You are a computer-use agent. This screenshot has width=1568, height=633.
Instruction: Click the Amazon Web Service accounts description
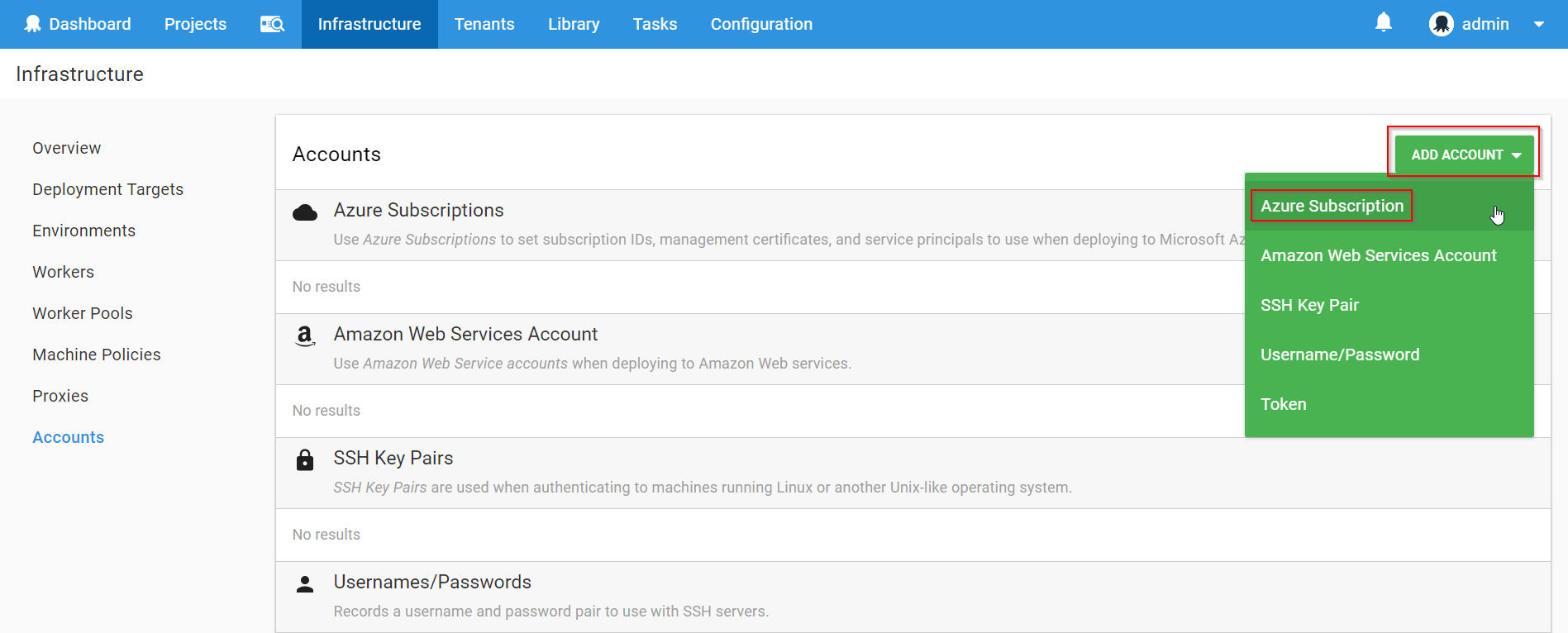pyautogui.click(x=593, y=364)
